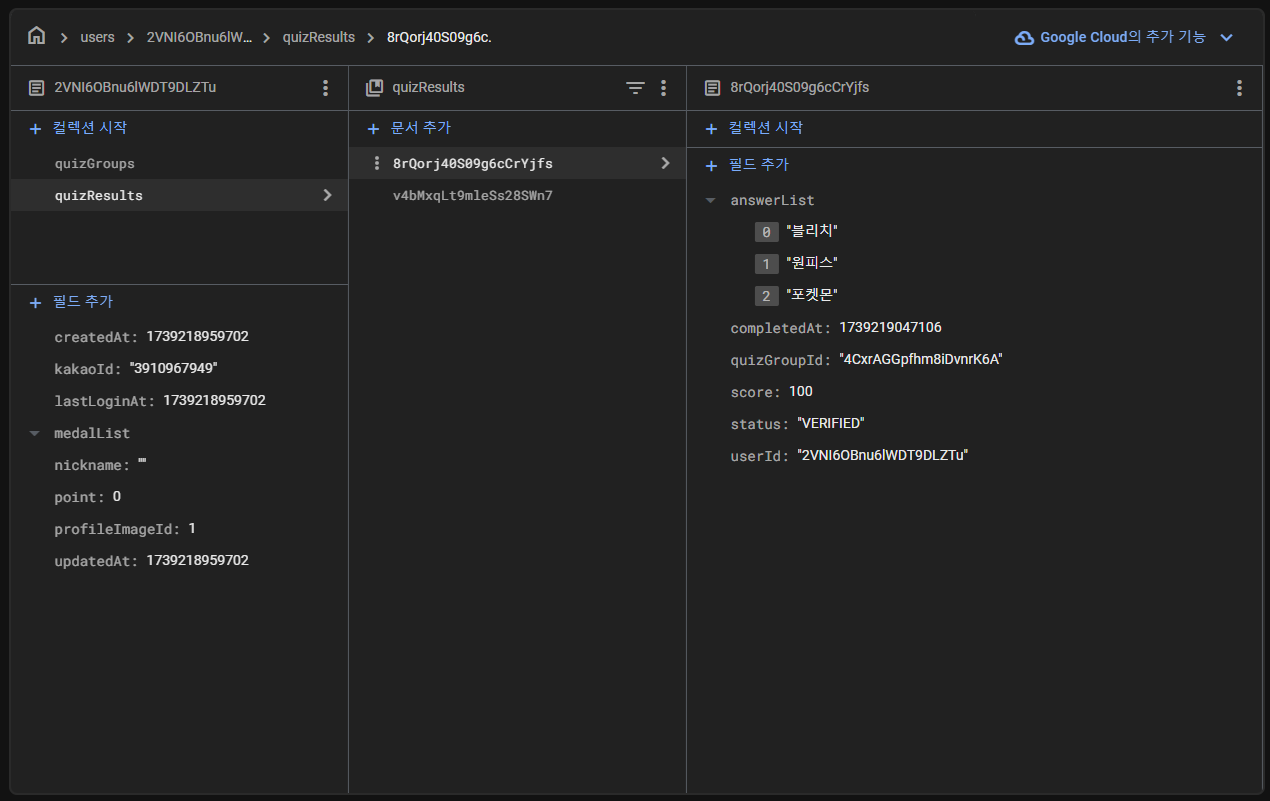1270x801 pixels.
Task: Start a collection in the quiz result document
Action: [754, 128]
